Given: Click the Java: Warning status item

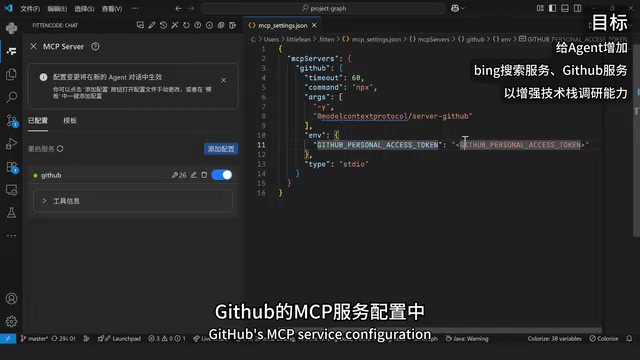Looking at the screenshot, I should 467,338.
